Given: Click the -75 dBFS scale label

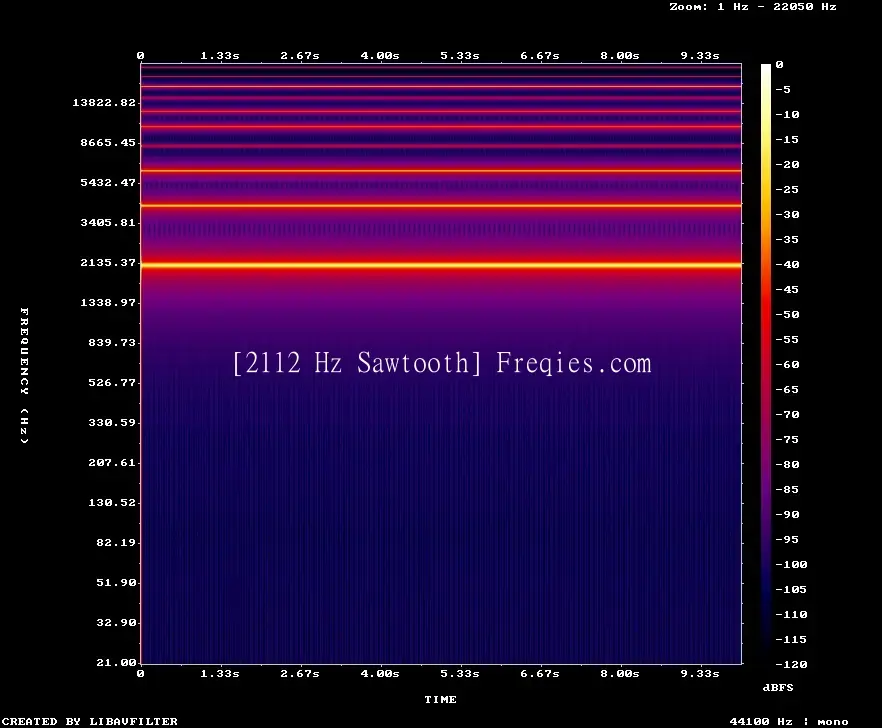Looking at the screenshot, I should click(787, 439).
